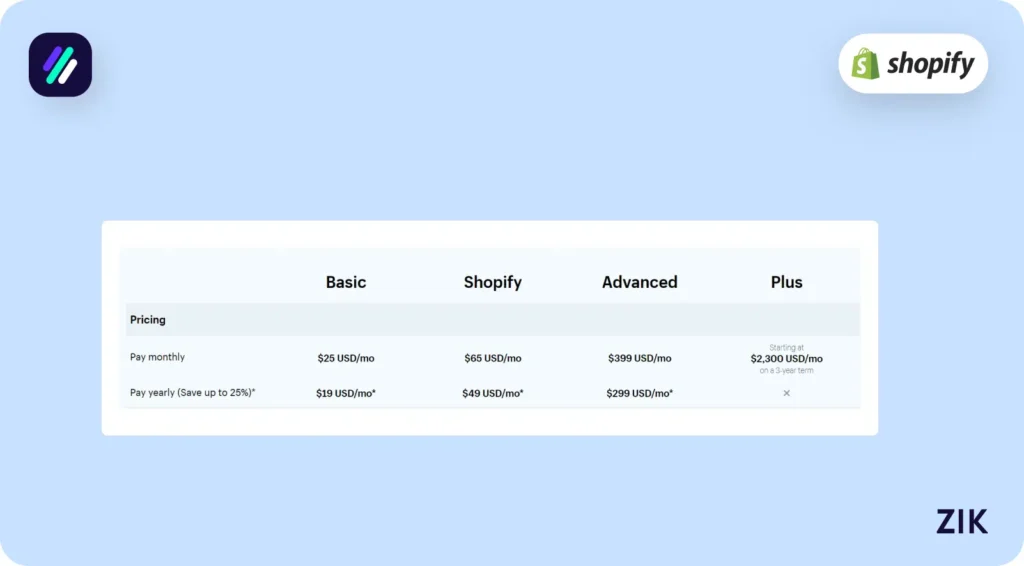1024x566 pixels.
Task: Click the Pay monthly row label
Action: (x=157, y=357)
